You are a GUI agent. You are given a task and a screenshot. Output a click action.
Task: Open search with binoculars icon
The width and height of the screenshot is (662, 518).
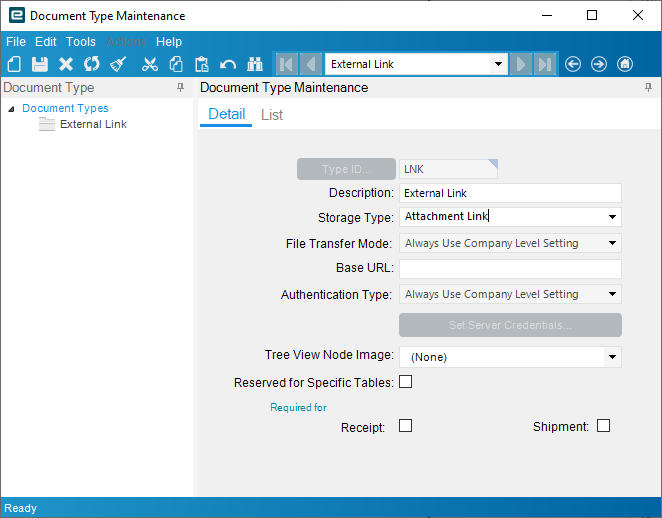click(x=255, y=64)
